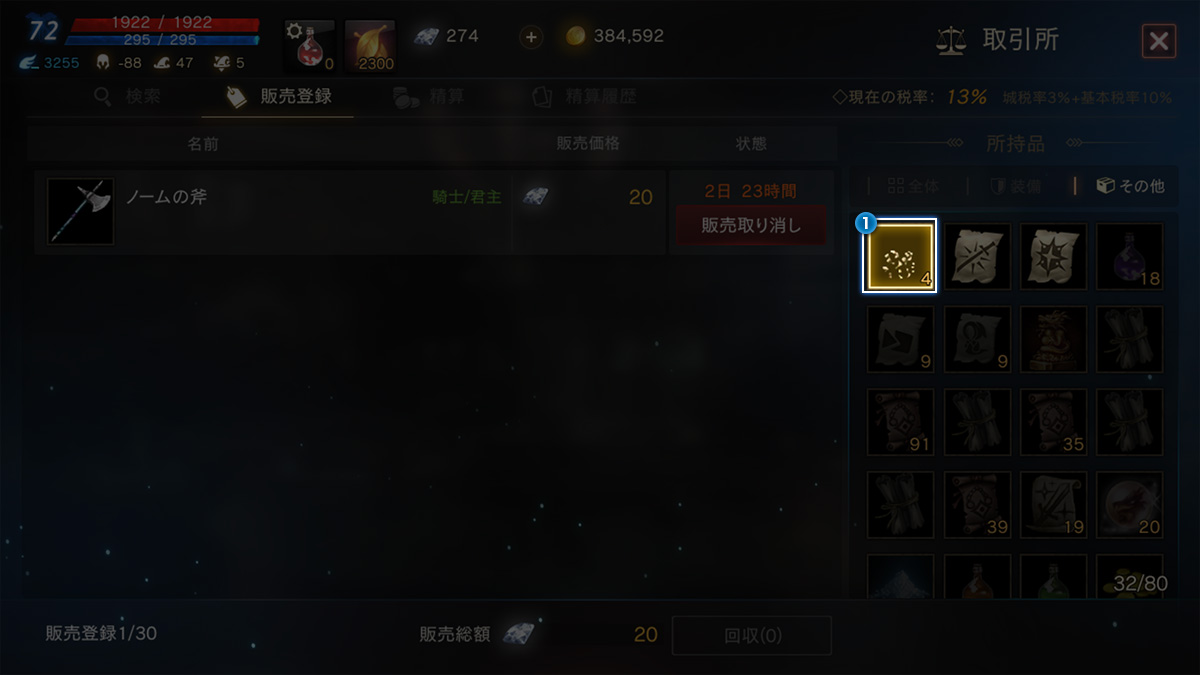
Task: Select the crossed-sword scroll next to highlighted item
Action: click(x=977, y=256)
